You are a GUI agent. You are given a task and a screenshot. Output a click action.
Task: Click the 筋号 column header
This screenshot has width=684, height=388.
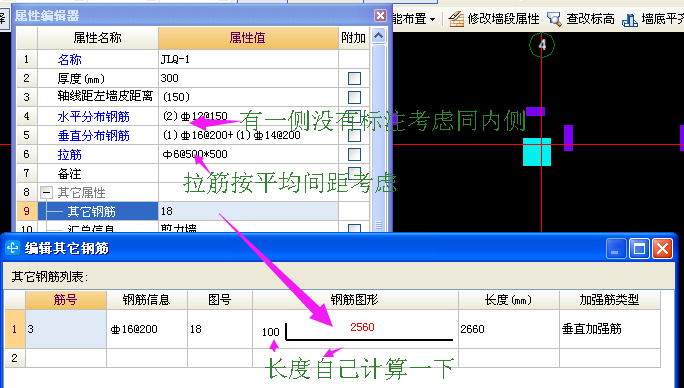(66, 300)
